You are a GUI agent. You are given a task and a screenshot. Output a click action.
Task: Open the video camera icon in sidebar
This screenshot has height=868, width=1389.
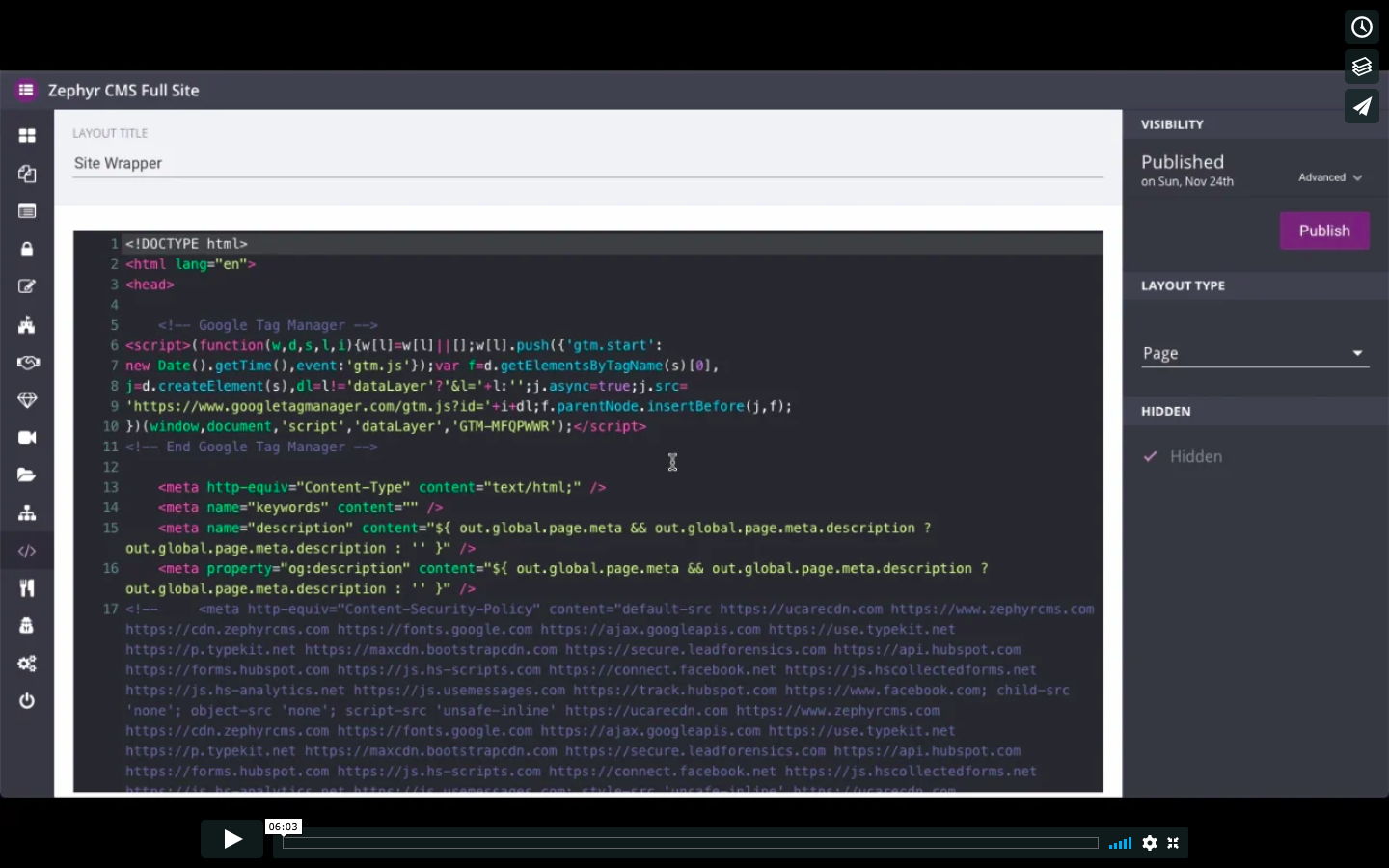[x=27, y=438]
